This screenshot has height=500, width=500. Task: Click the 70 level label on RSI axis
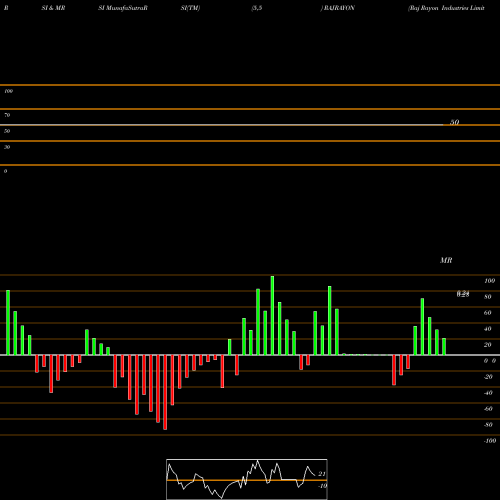7,115
